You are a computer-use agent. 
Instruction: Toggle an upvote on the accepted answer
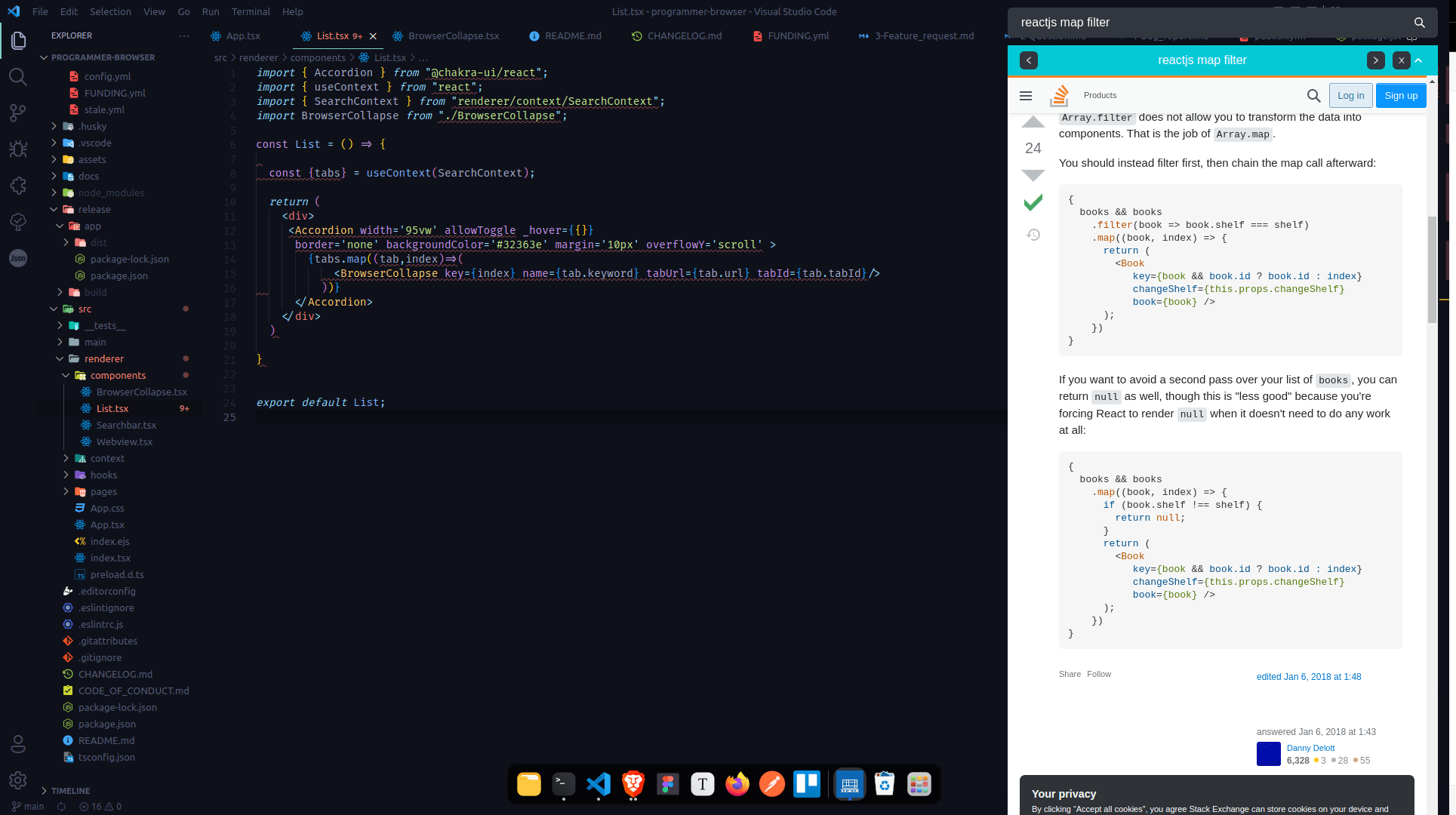[1033, 122]
